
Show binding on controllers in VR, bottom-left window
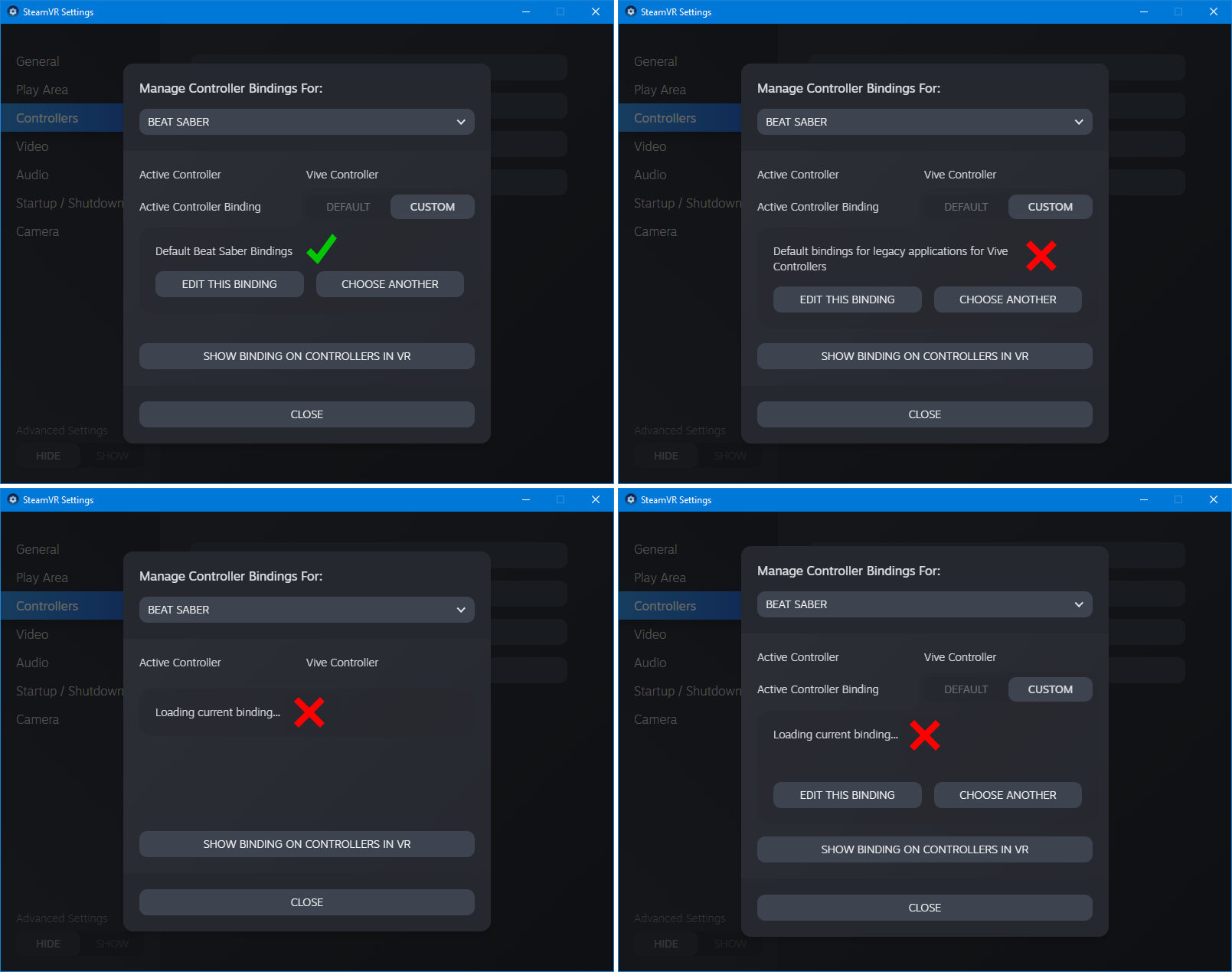pyautogui.click(x=306, y=844)
